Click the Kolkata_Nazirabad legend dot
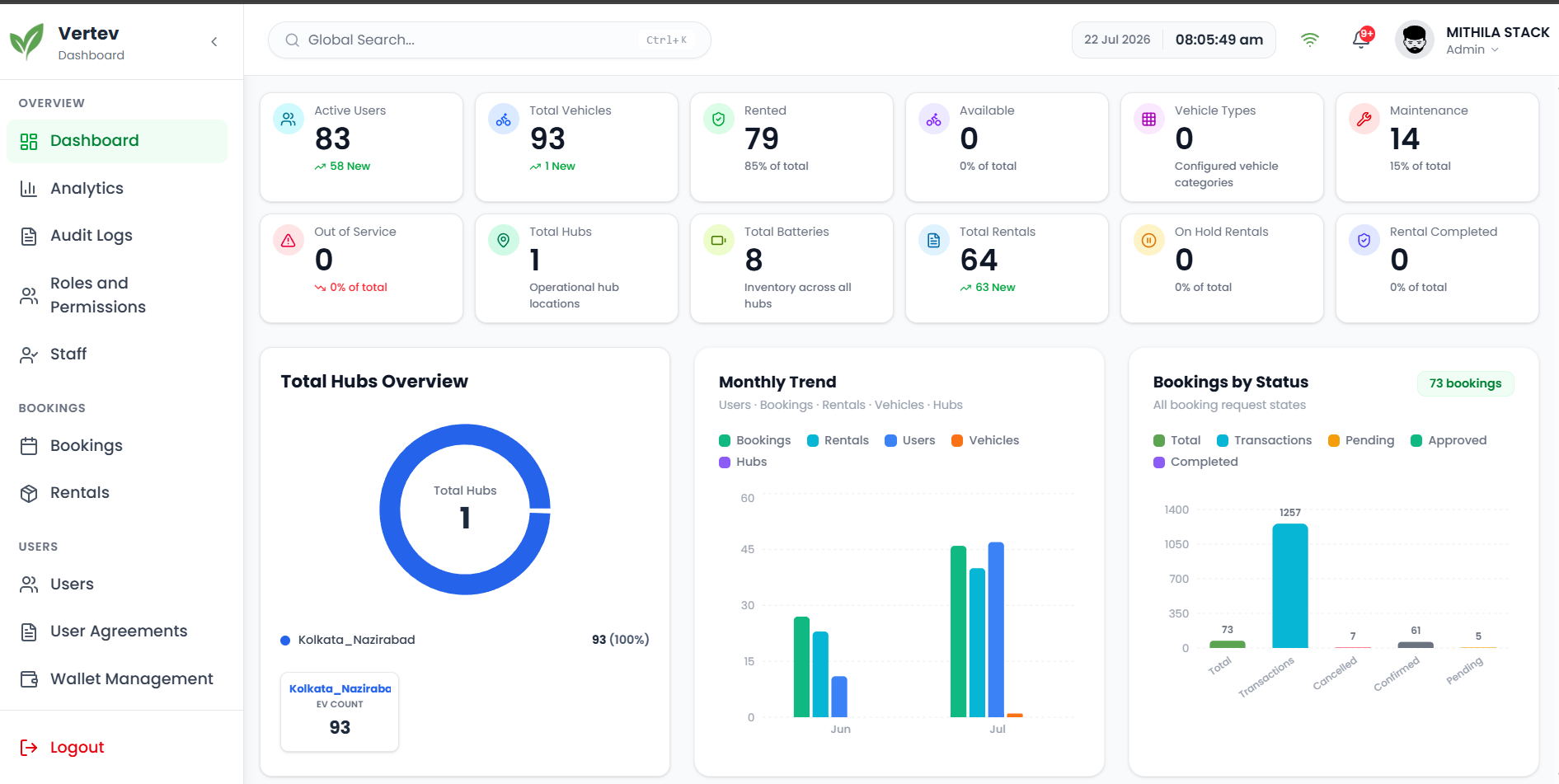 285,641
